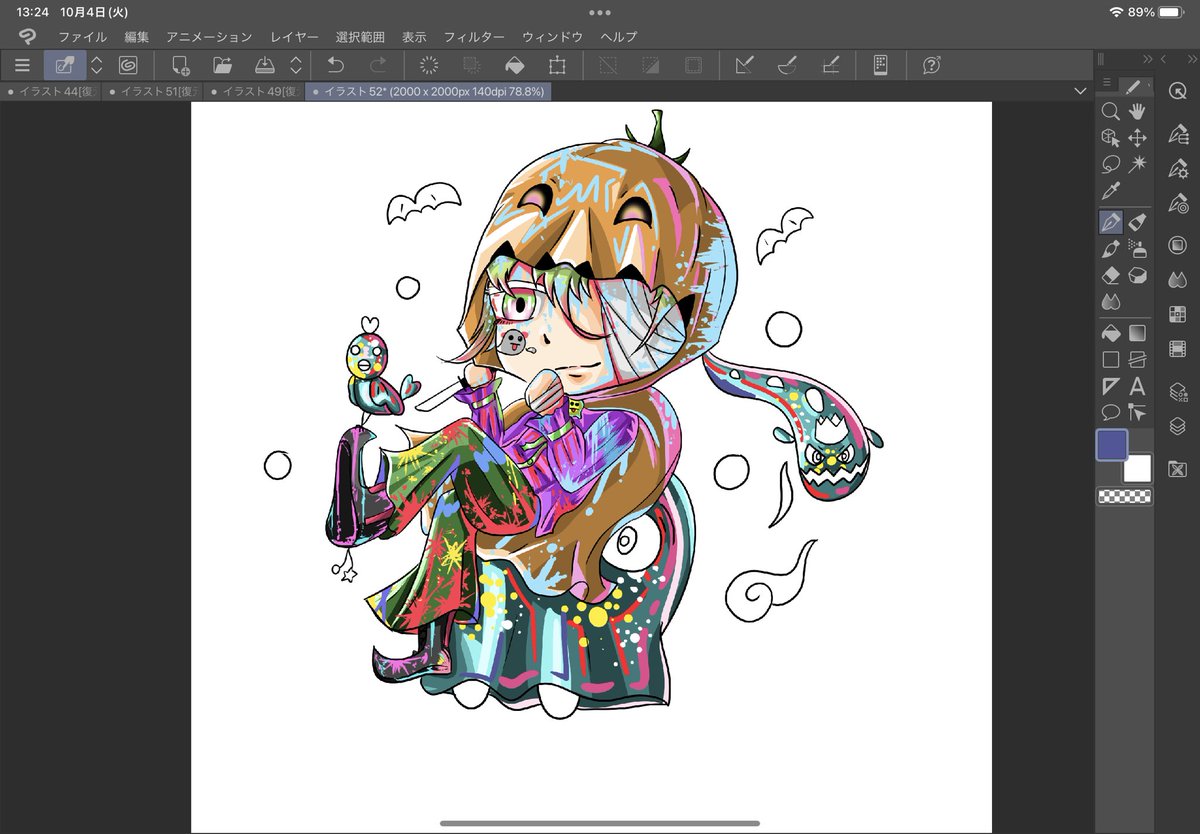Open the canvas tab list chevron
The image size is (1200, 834).
(x=1079, y=91)
